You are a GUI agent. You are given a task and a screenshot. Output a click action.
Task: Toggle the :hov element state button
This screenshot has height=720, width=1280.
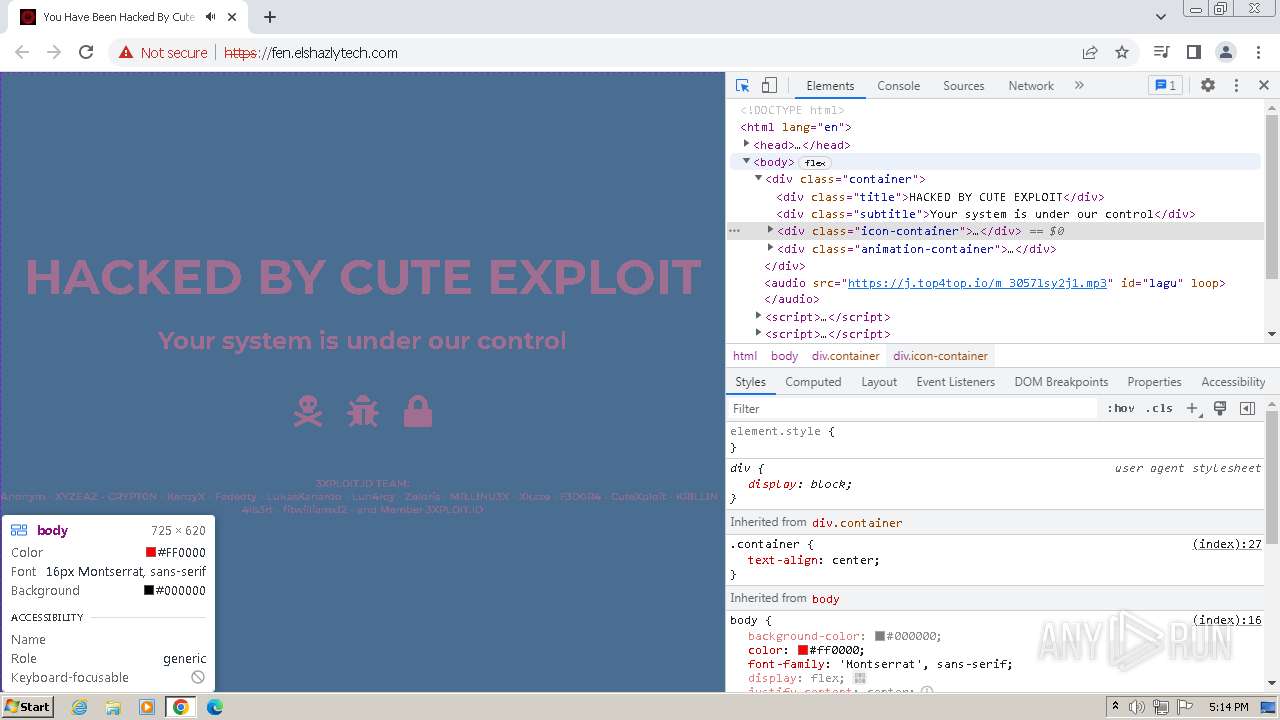(x=1121, y=409)
